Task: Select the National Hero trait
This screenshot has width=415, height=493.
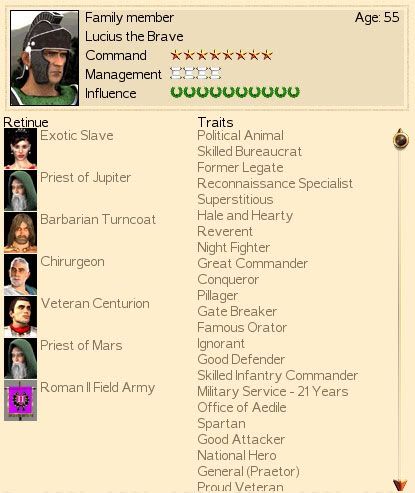Action: [x=237, y=456]
